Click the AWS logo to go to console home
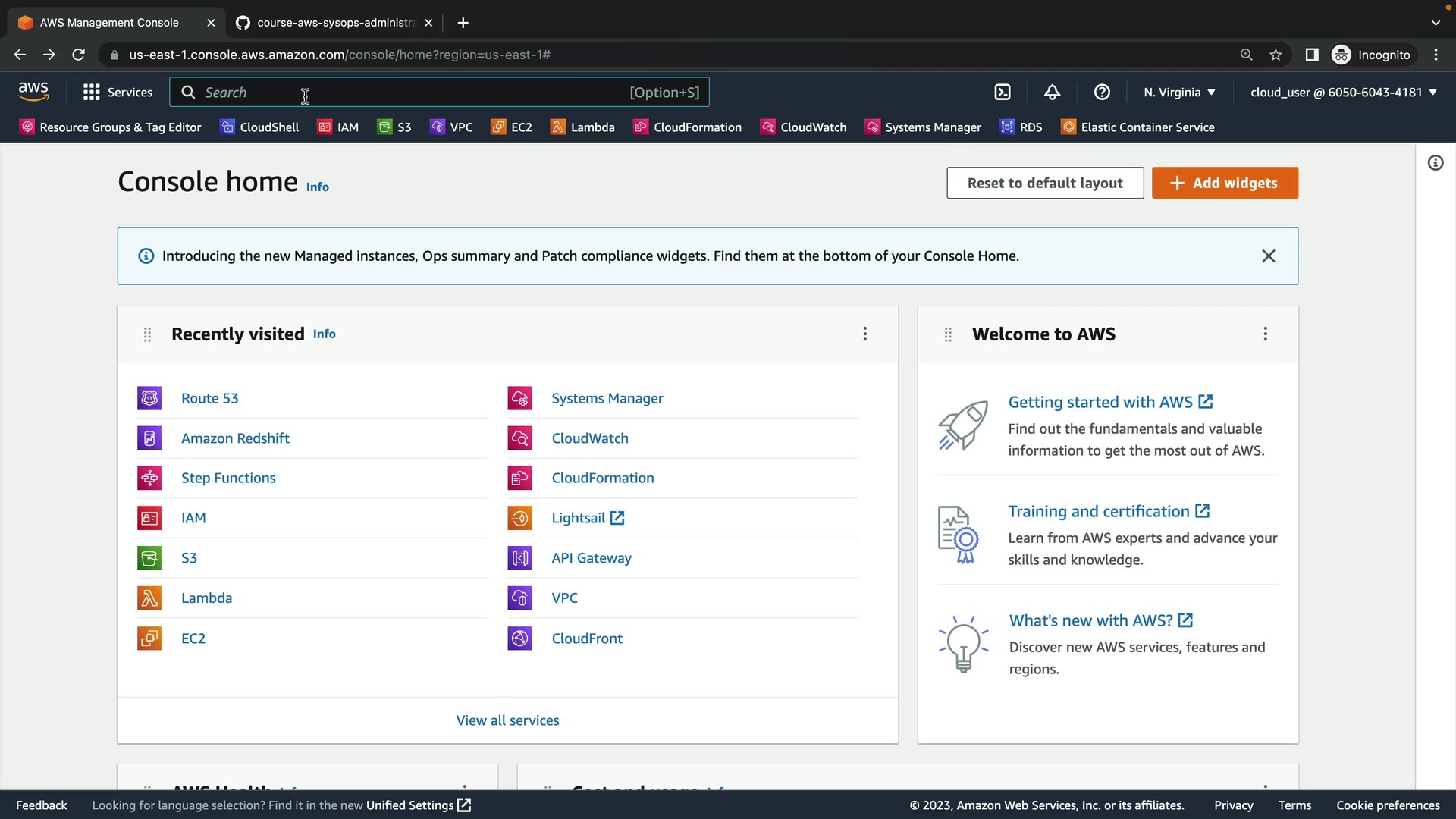Image resolution: width=1456 pixels, height=819 pixels. [x=33, y=92]
